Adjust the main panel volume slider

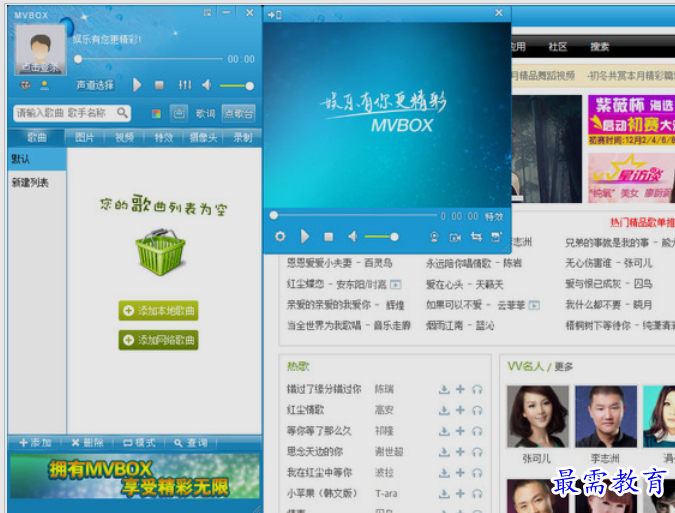click(x=236, y=86)
